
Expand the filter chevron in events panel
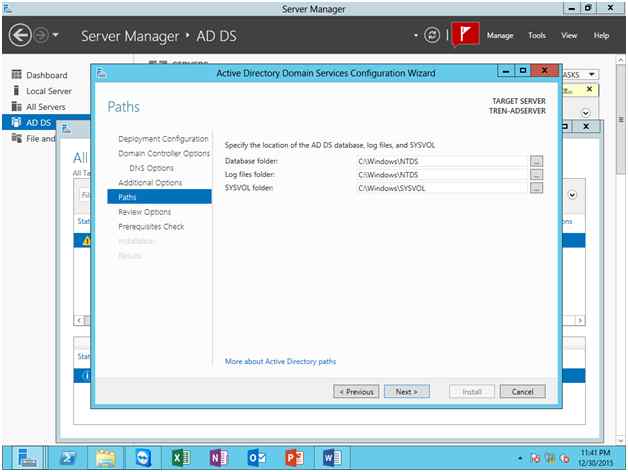[x=572, y=195]
